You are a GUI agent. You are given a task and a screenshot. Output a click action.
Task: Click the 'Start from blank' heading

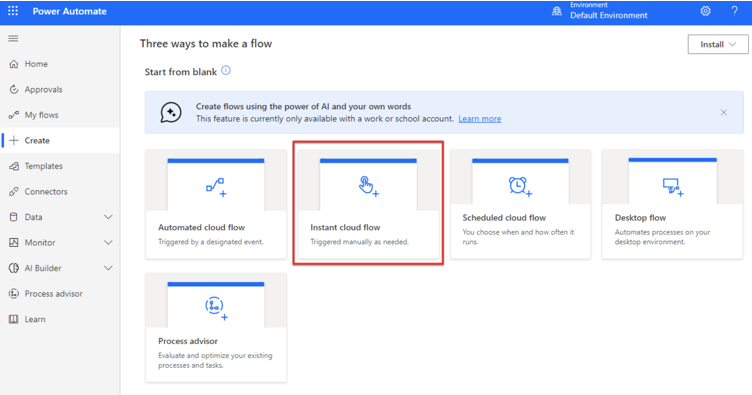click(x=181, y=72)
